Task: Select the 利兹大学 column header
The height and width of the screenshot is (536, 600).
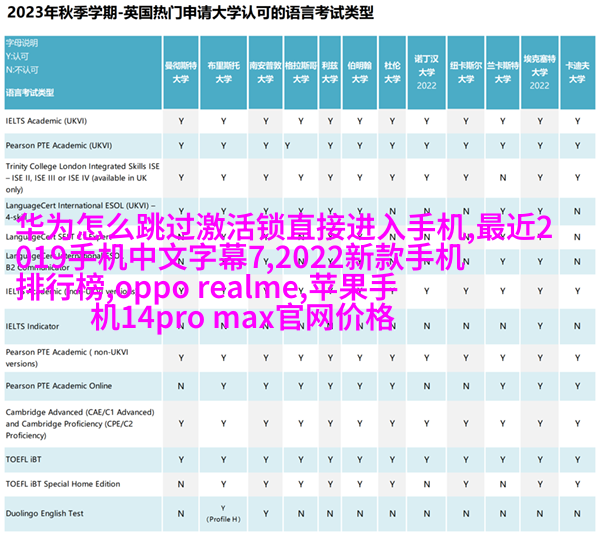Action: click(x=330, y=72)
